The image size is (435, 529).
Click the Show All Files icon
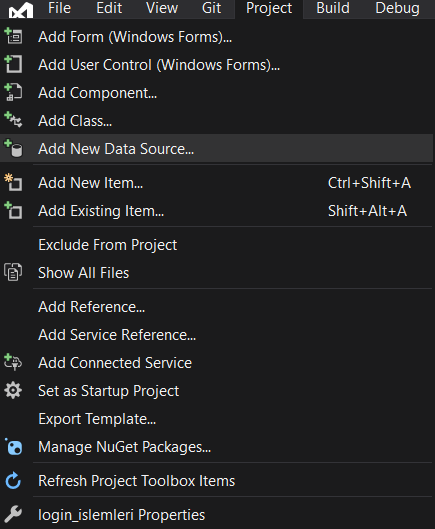[13, 272]
